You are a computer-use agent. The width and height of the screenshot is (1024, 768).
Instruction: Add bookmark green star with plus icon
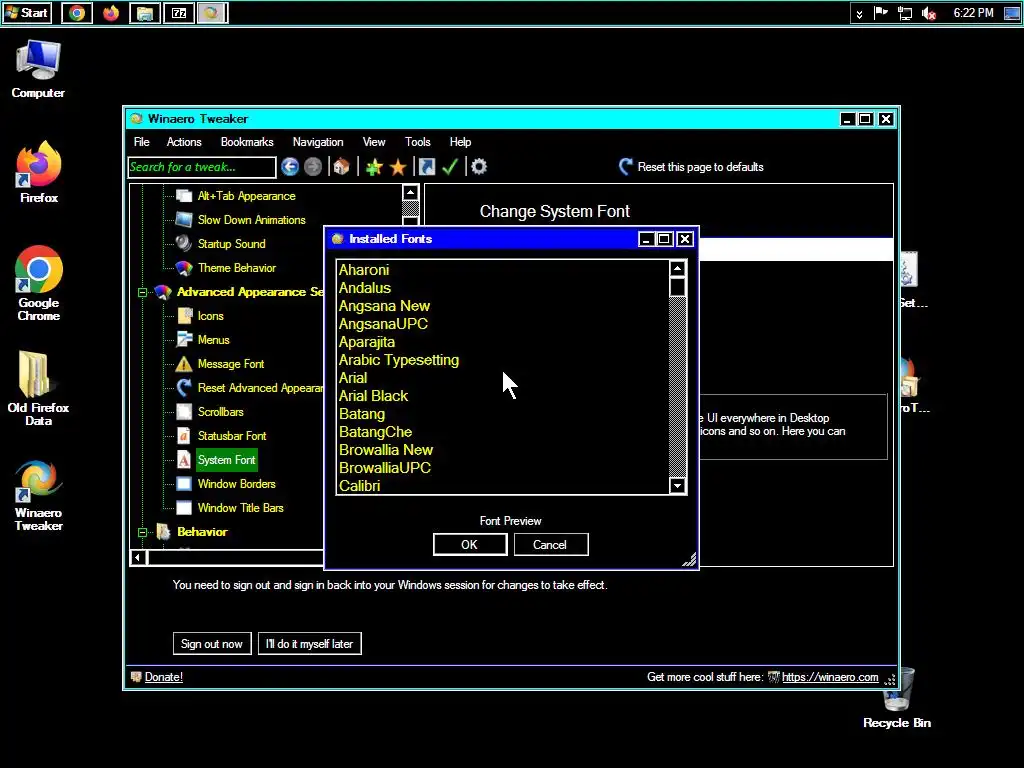[x=374, y=167]
